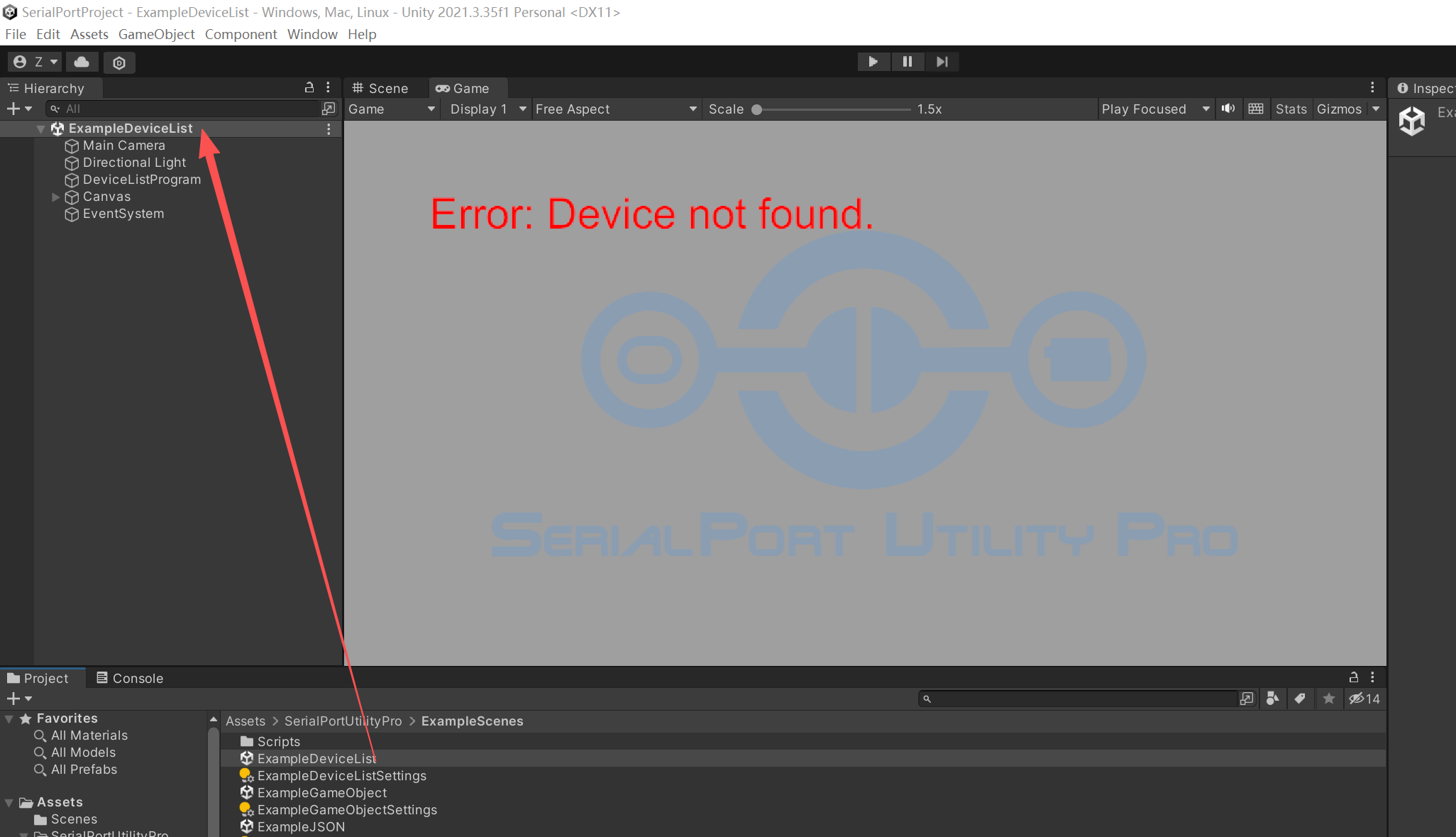Image resolution: width=1456 pixels, height=837 pixels.
Task: Open the File menu
Action: tap(16, 34)
